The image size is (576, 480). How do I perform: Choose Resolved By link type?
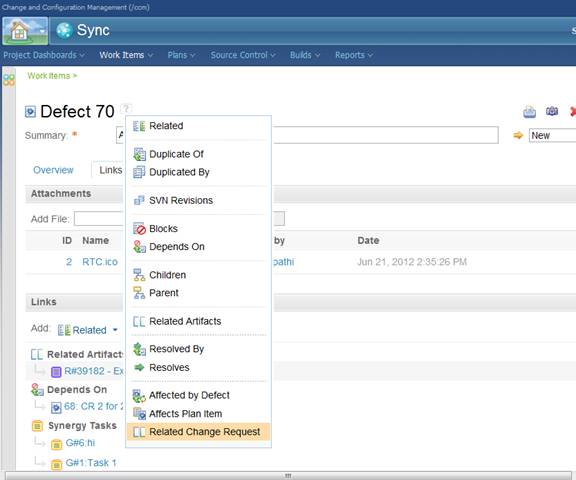coord(198,349)
